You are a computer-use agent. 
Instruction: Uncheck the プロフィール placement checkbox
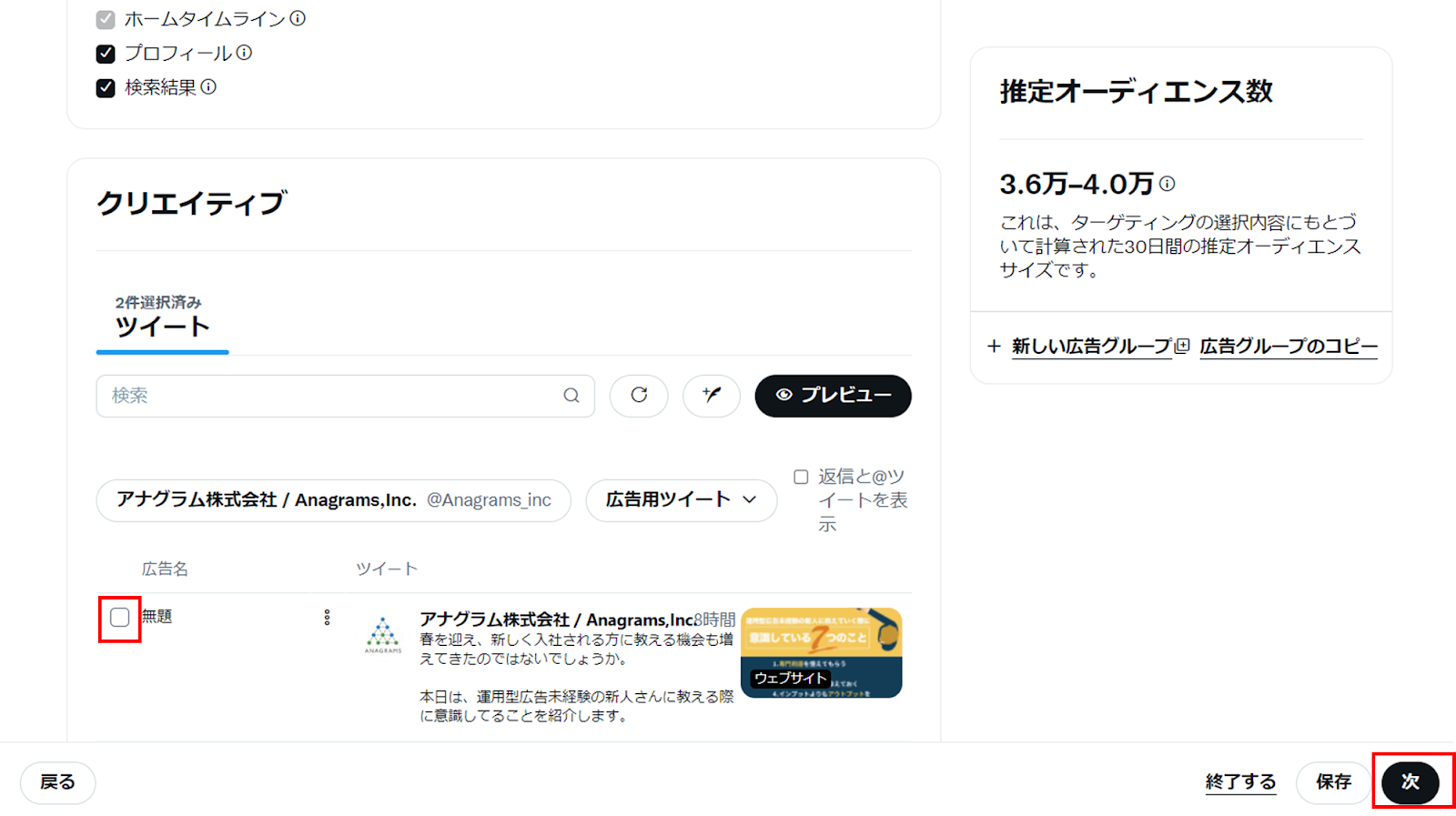pyautogui.click(x=106, y=54)
